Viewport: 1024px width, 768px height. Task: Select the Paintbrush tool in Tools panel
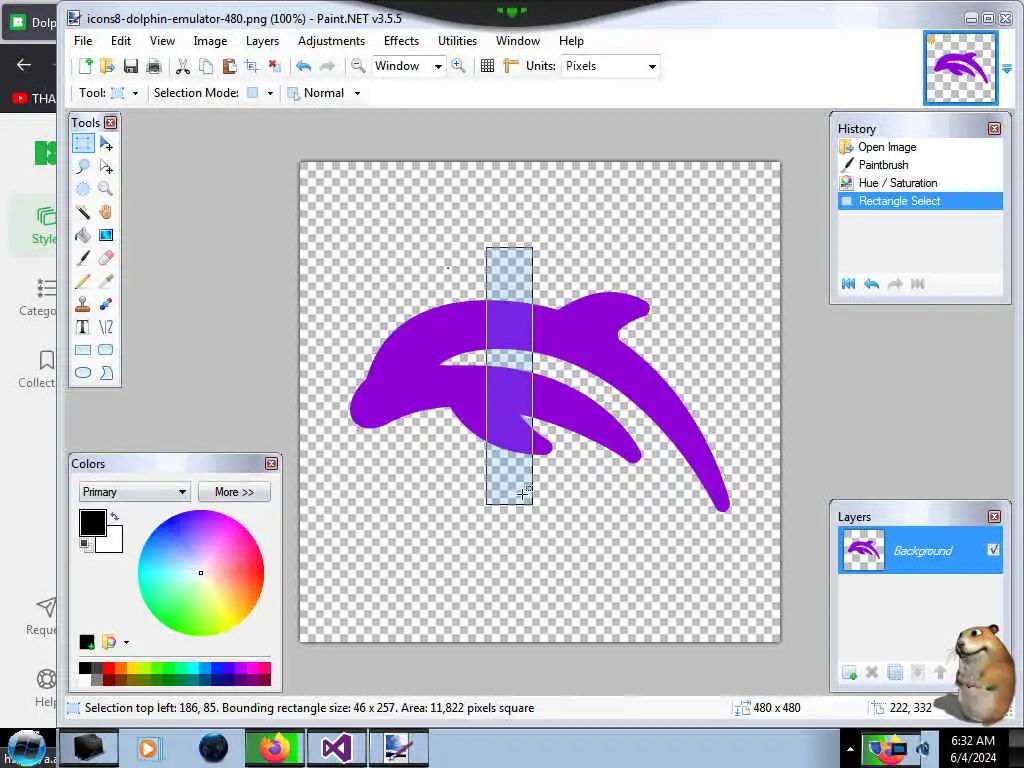coord(83,257)
